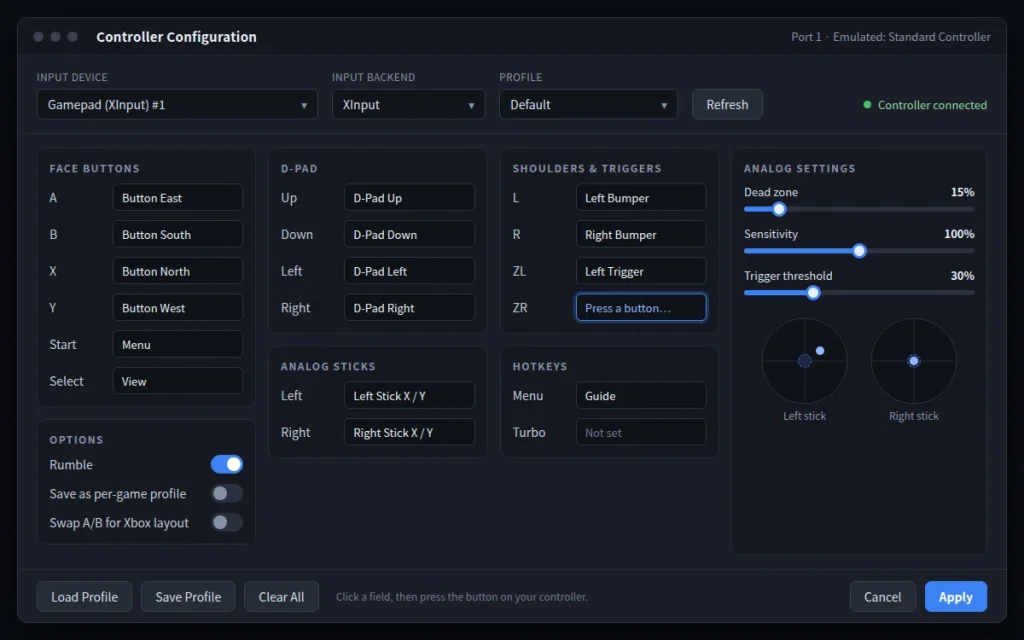Select the Start mapping field showing Menu
1024x640 pixels.
tap(178, 344)
